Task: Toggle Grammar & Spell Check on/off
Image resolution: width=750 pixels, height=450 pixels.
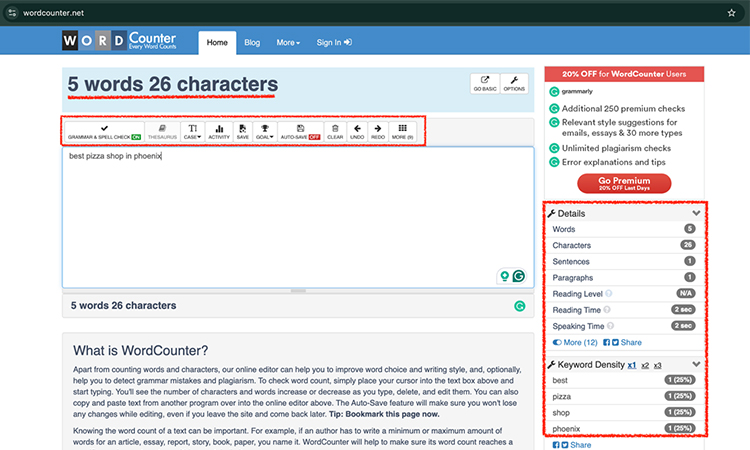Action: [x=104, y=131]
